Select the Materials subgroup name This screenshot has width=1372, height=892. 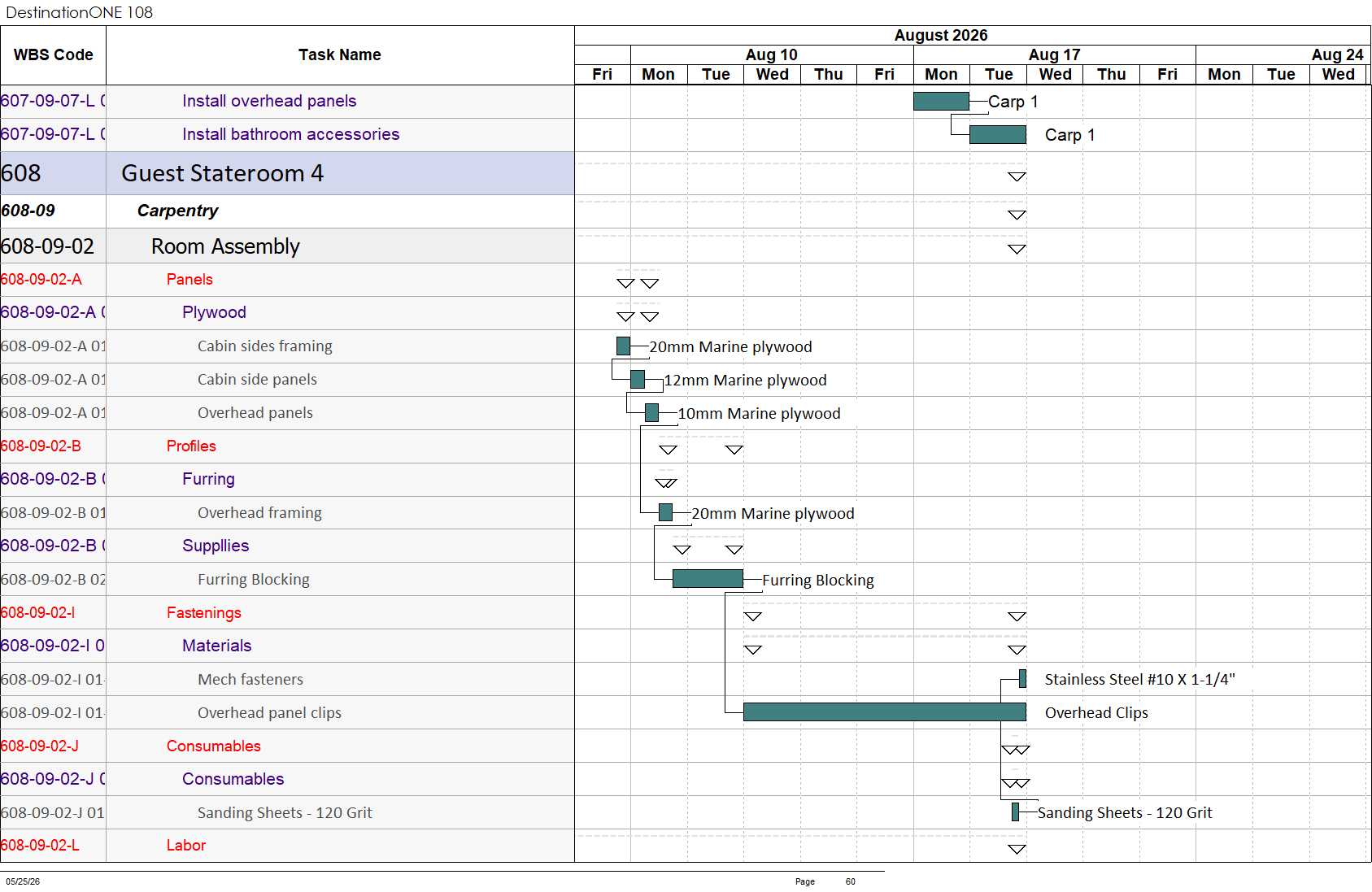coord(217,646)
